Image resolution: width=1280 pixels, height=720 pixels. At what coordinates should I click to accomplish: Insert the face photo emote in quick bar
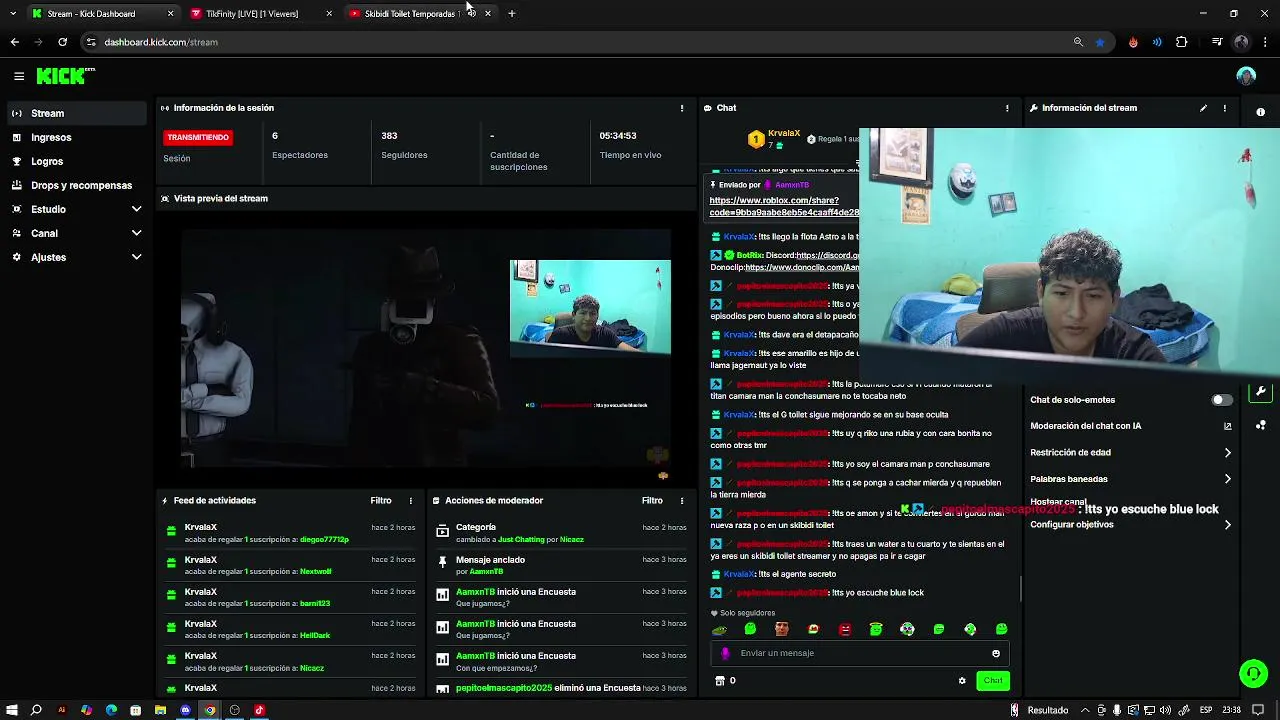point(782,629)
